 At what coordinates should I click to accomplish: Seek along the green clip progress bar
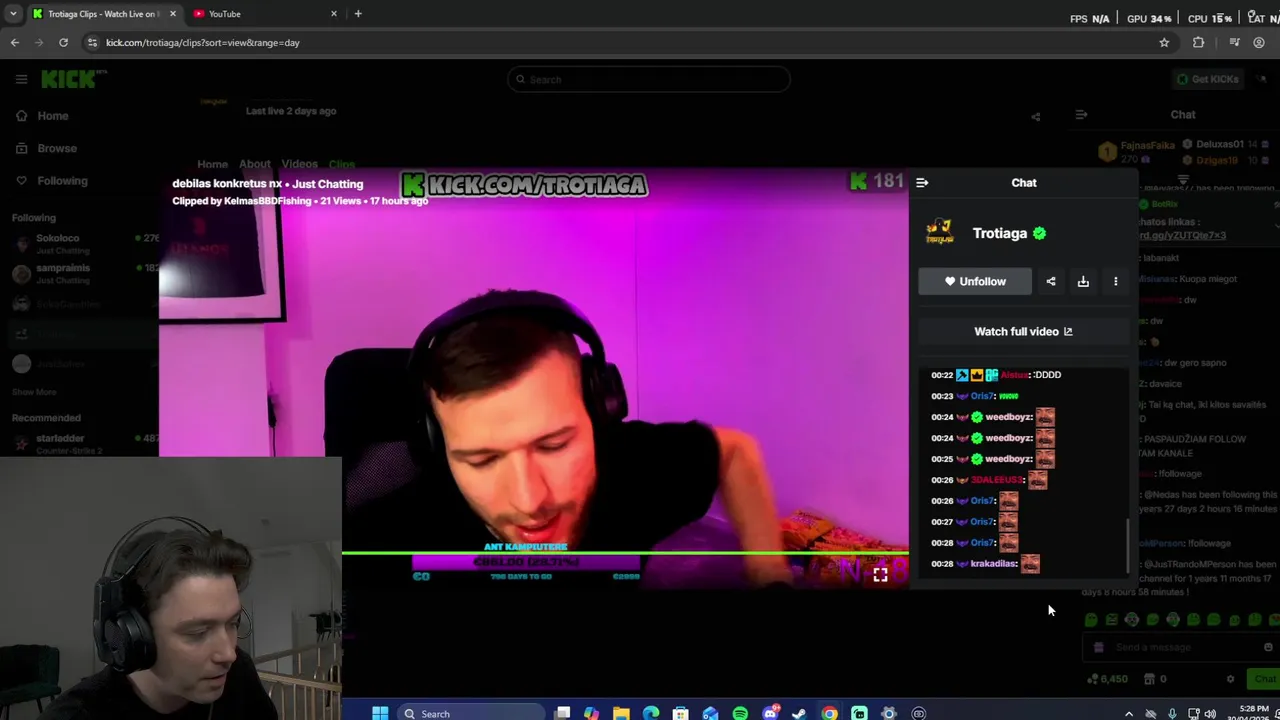[x=625, y=552]
